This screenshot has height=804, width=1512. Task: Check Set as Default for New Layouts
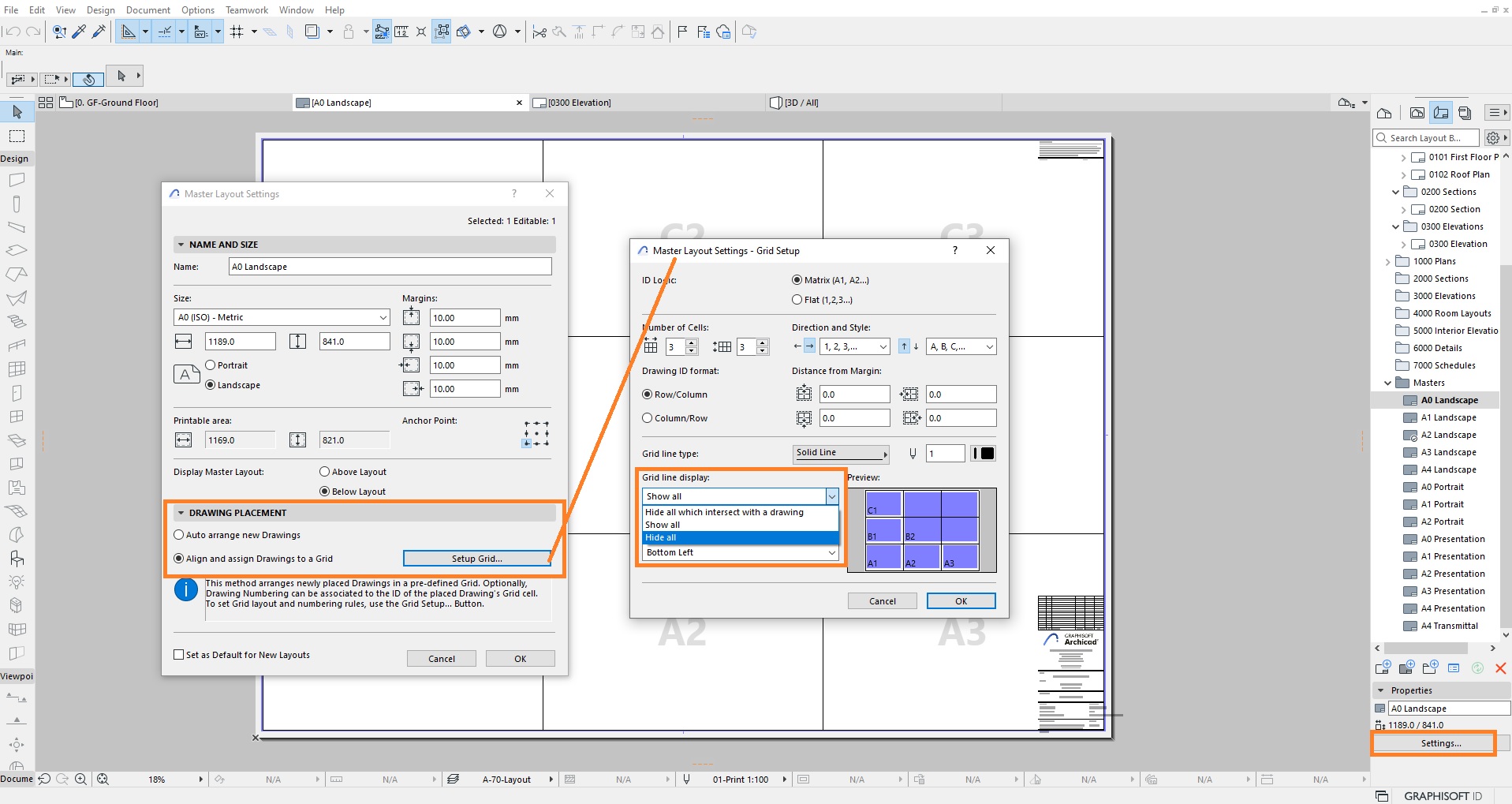tap(179, 655)
